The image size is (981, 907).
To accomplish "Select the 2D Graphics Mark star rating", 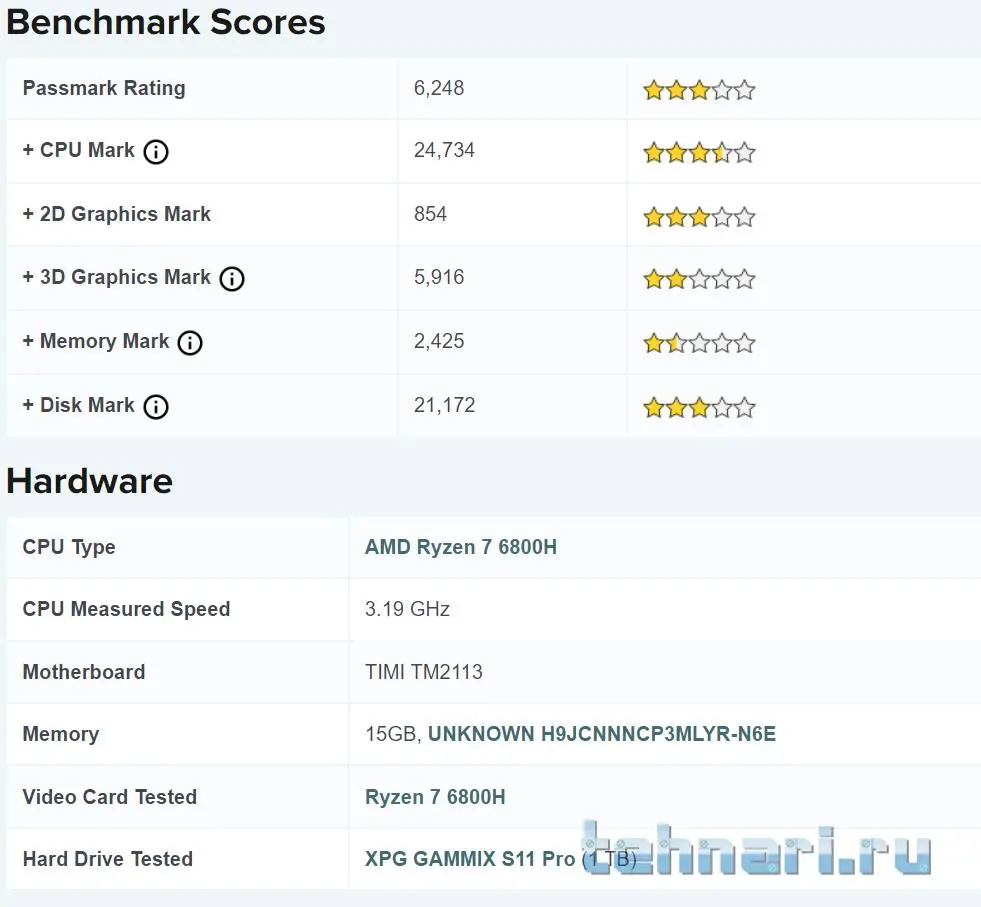I will coord(699,217).
